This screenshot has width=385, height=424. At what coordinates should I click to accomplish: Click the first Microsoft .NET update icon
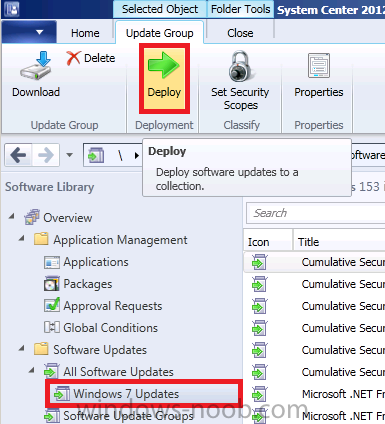(x=260, y=394)
